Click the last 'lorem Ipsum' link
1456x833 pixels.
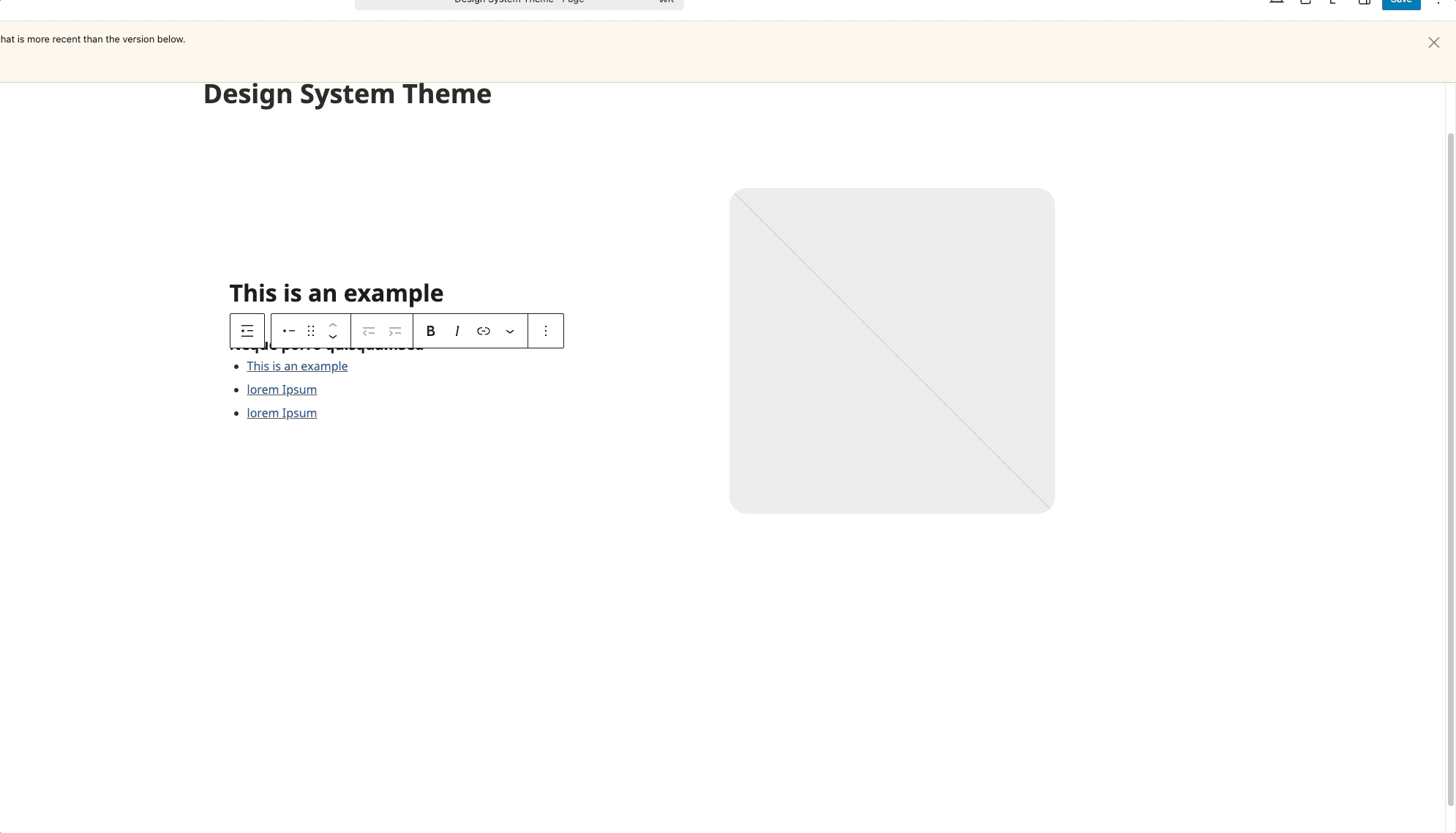pos(282,413)
